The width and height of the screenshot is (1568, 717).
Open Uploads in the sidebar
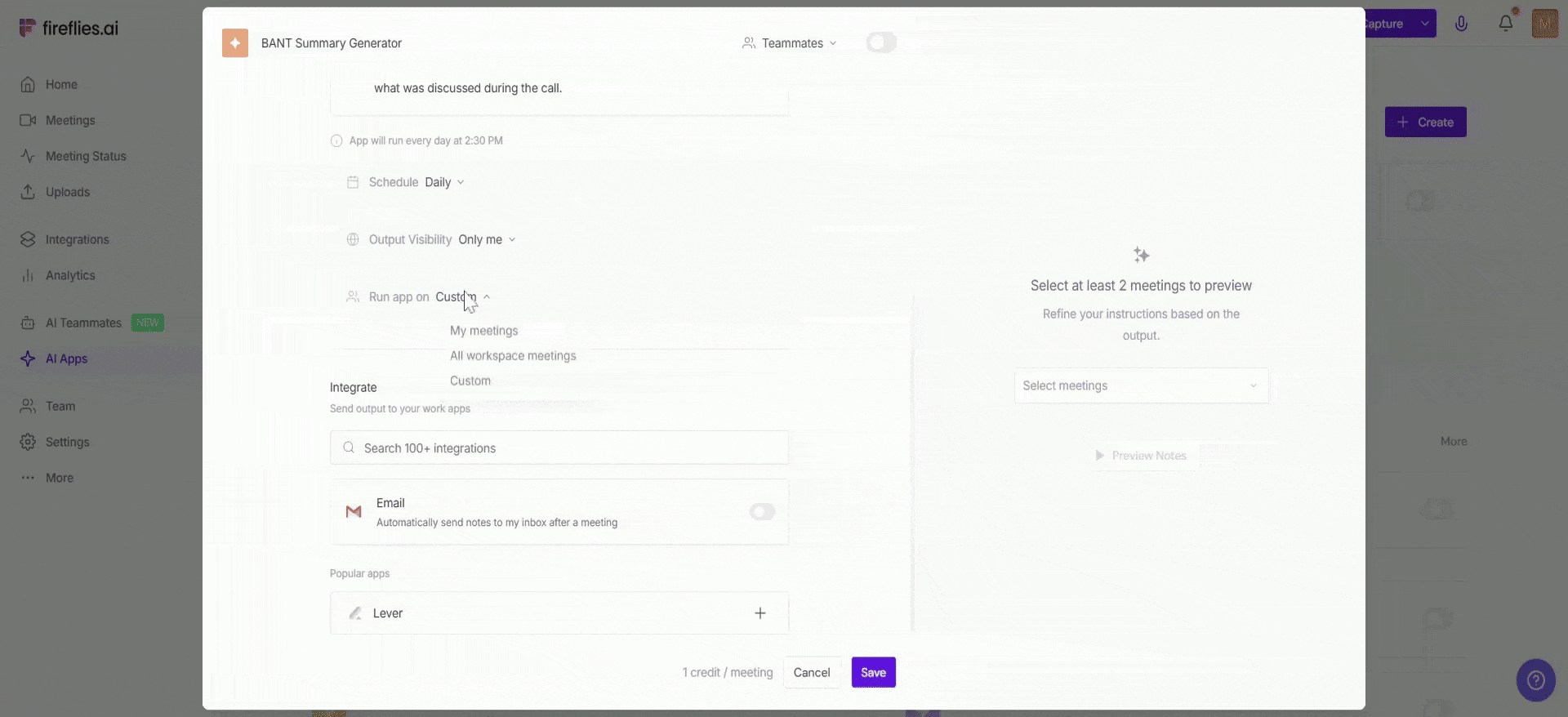[68, 192]
